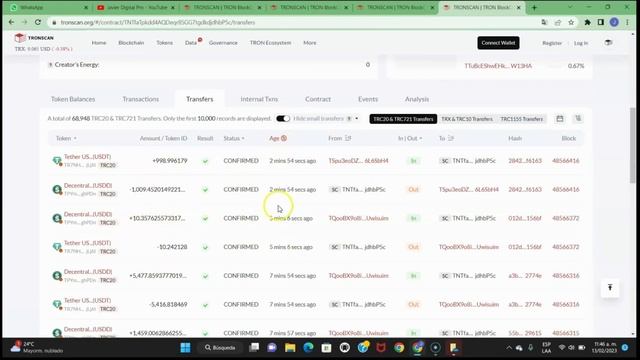Click the From column filter icon
The width and height of the screenshot is (640, 360).
pos(348,138)
